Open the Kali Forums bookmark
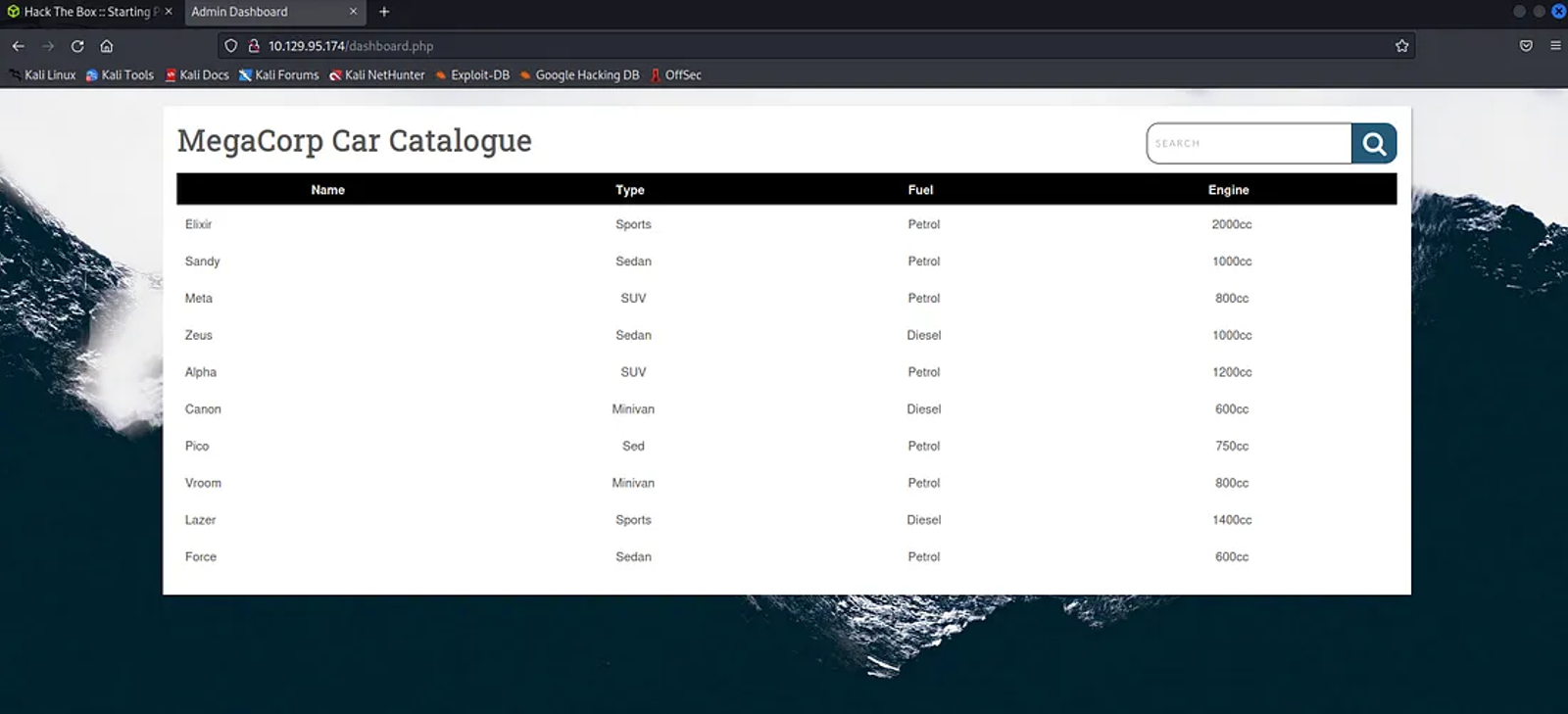This screenshot has height=714, width=1568. click(x=279, y=74)
